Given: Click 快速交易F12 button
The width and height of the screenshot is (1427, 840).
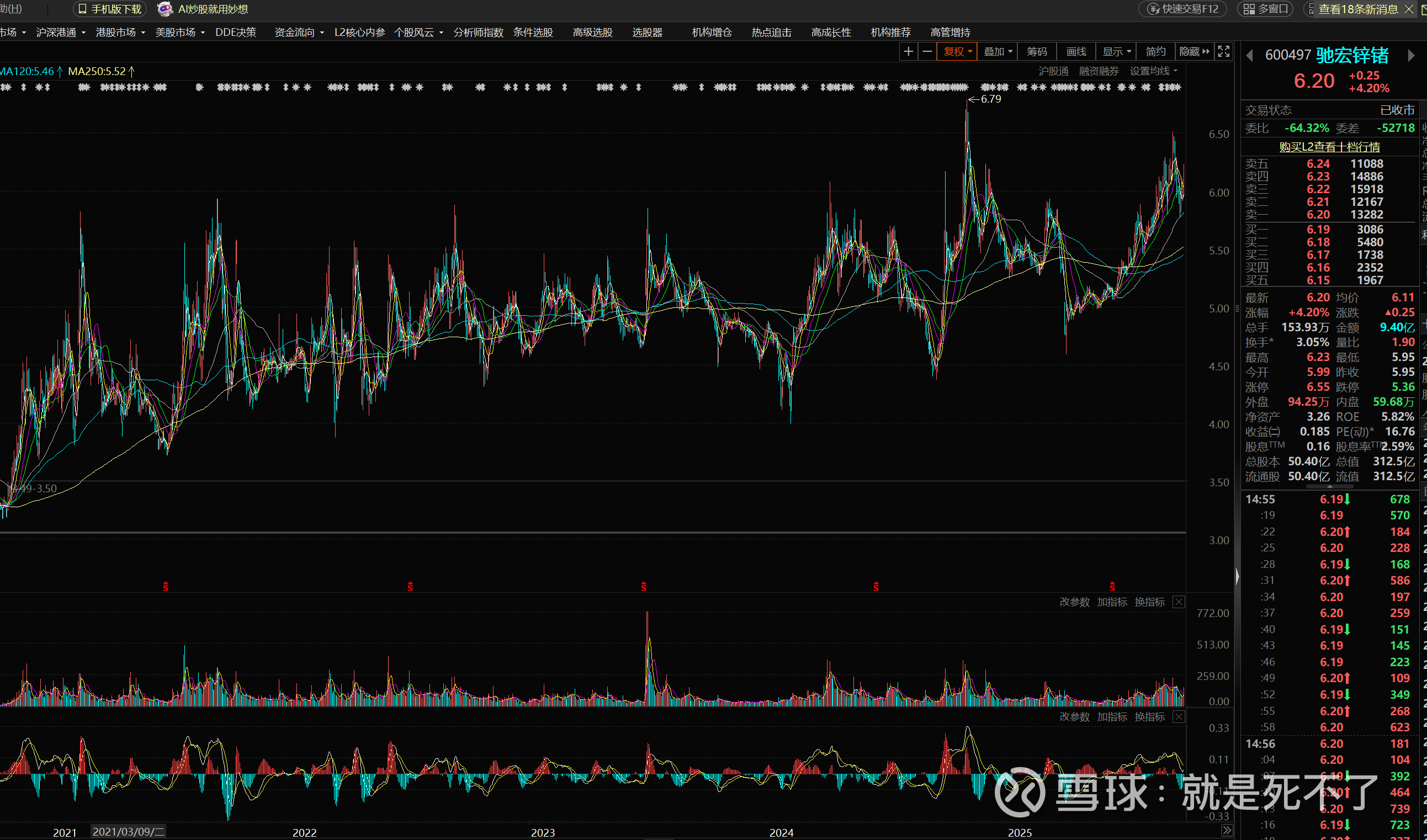Looking at the screenshot, I should point(1182,9).
